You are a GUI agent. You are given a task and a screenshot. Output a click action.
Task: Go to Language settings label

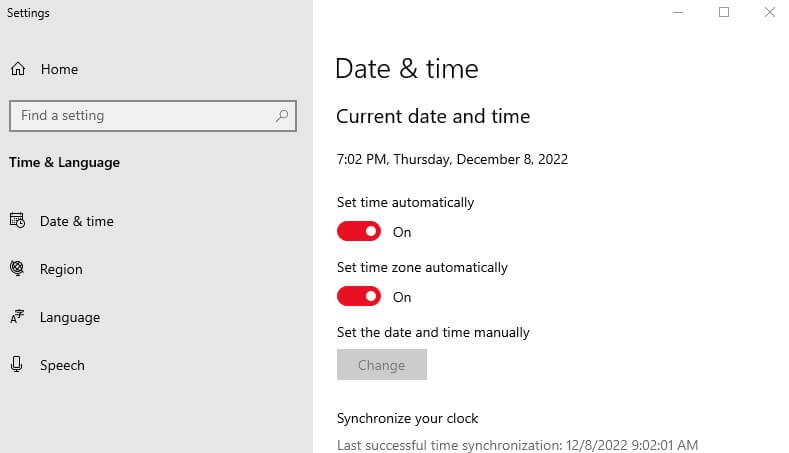70,317
